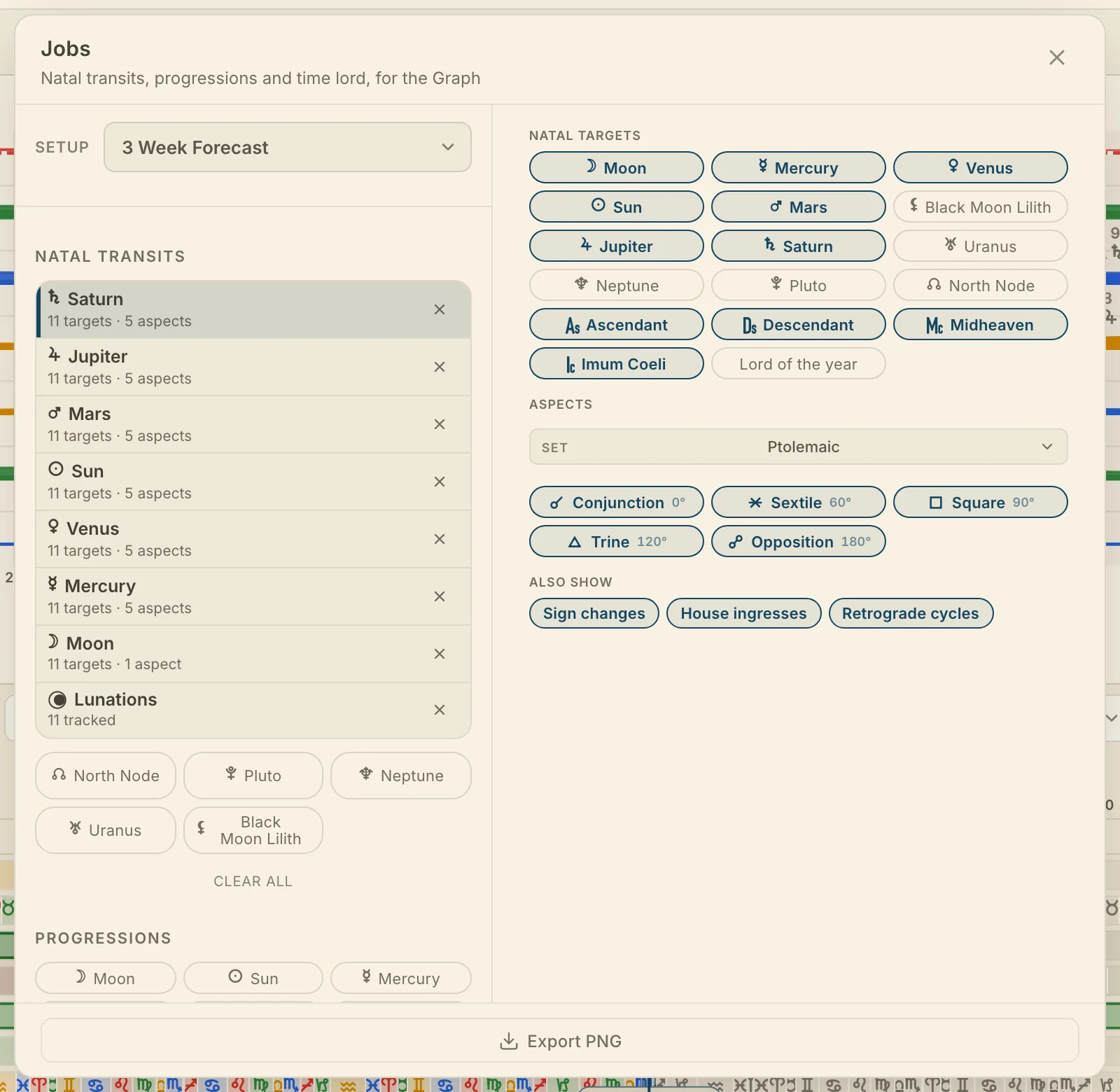Add Sun progression

pos(253,978)
